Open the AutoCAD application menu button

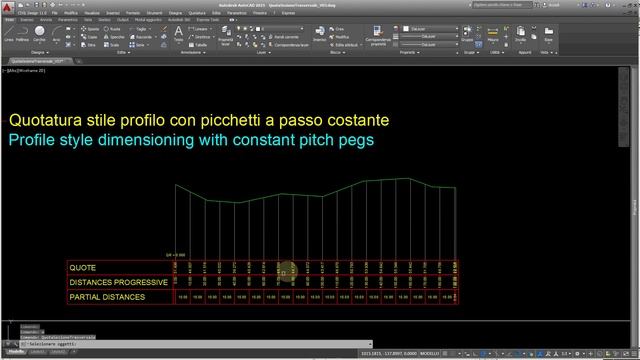(x=8, y=7)
